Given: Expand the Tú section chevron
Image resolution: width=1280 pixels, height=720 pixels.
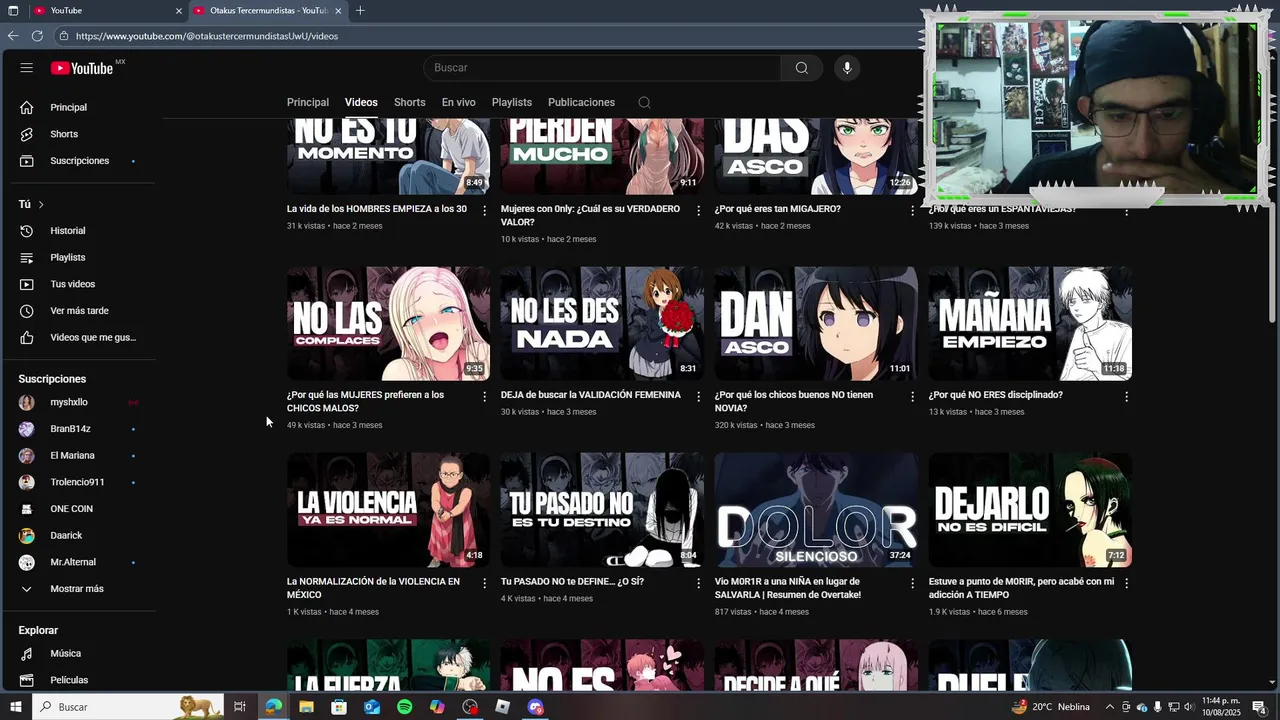Looking at the screenshot, I should [x=41, y=204].
